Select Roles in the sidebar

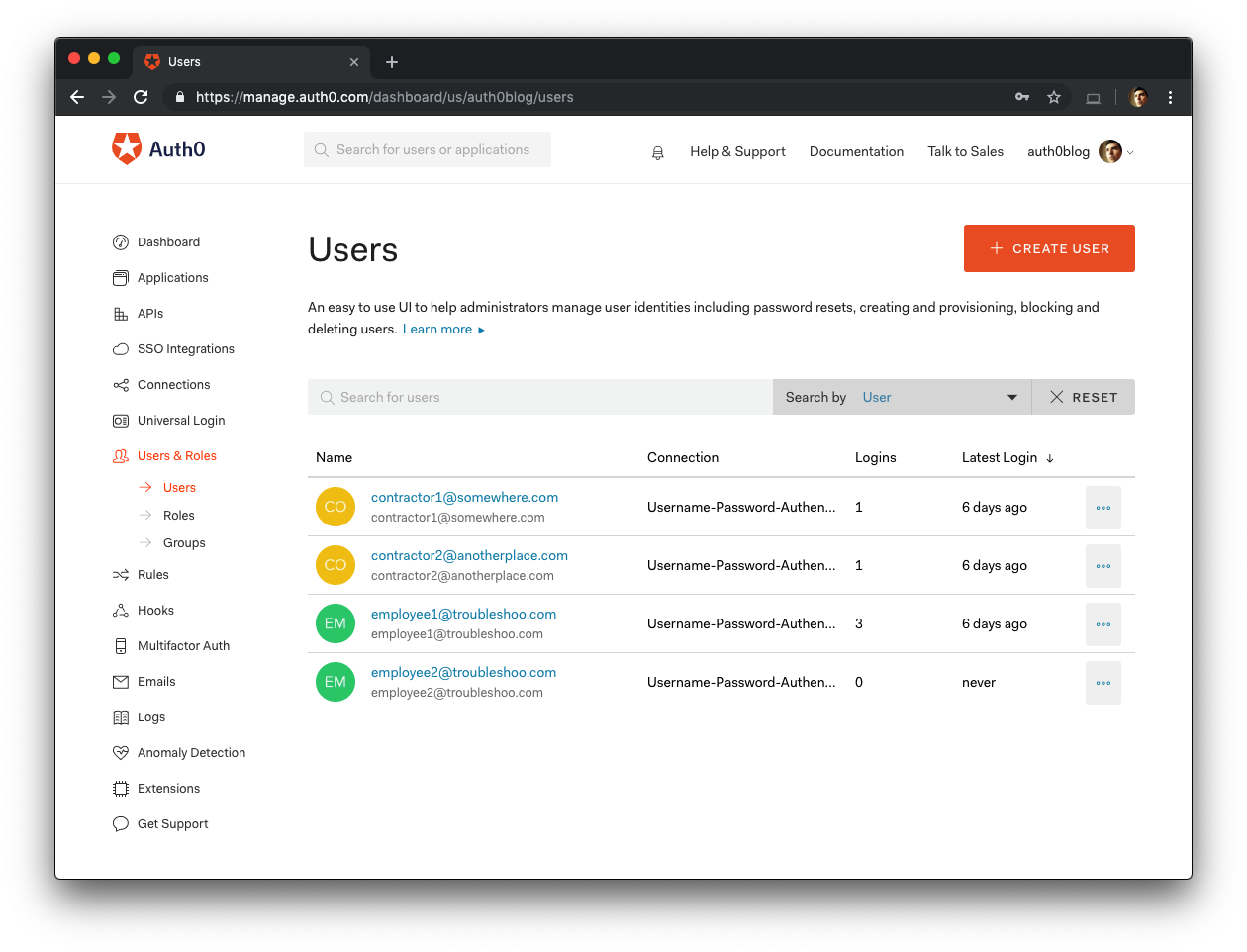[x=178, y=516]
